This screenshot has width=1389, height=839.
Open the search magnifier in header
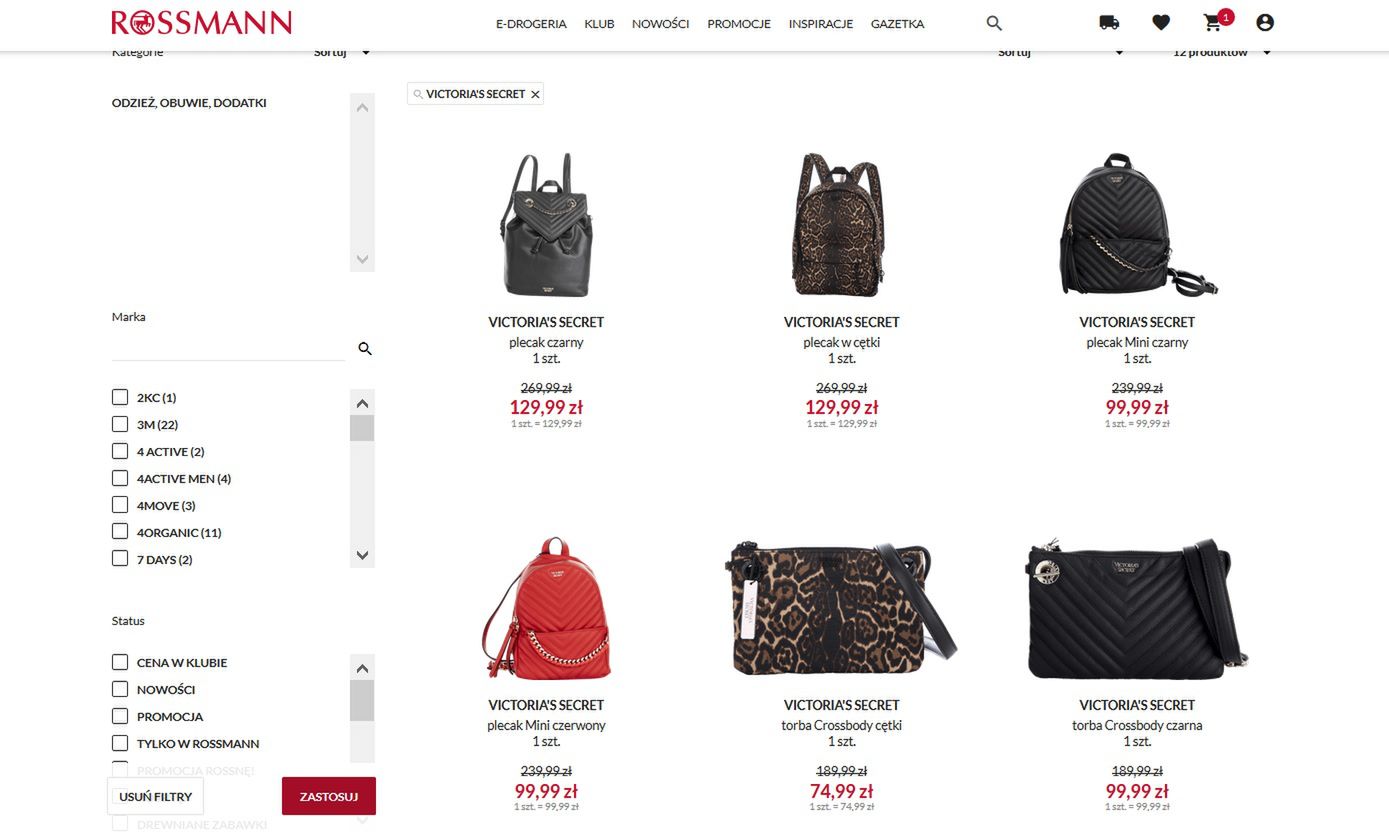(x=993, y=23)
